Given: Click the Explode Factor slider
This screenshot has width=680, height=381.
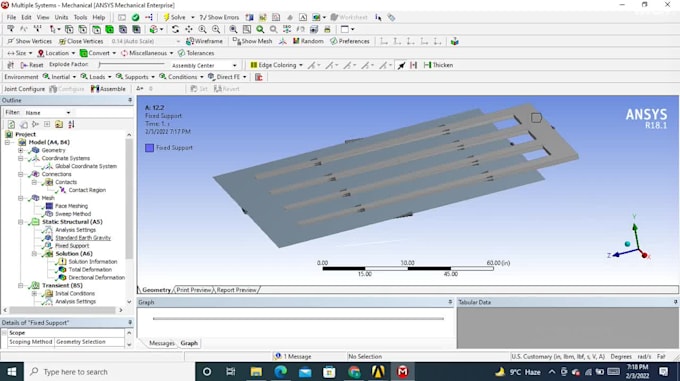Looking at the screenshot, I should (x=131, y=65).
